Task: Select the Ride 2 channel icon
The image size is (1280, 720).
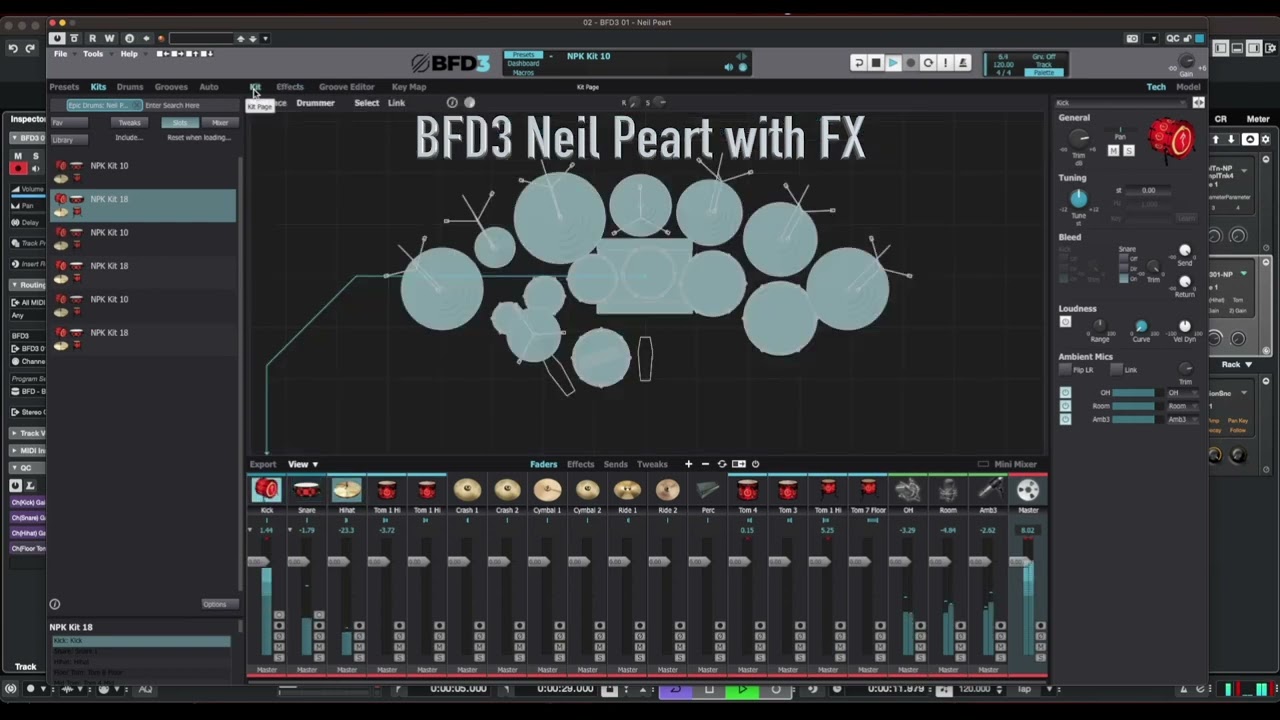Action: [x=667, y=490]
